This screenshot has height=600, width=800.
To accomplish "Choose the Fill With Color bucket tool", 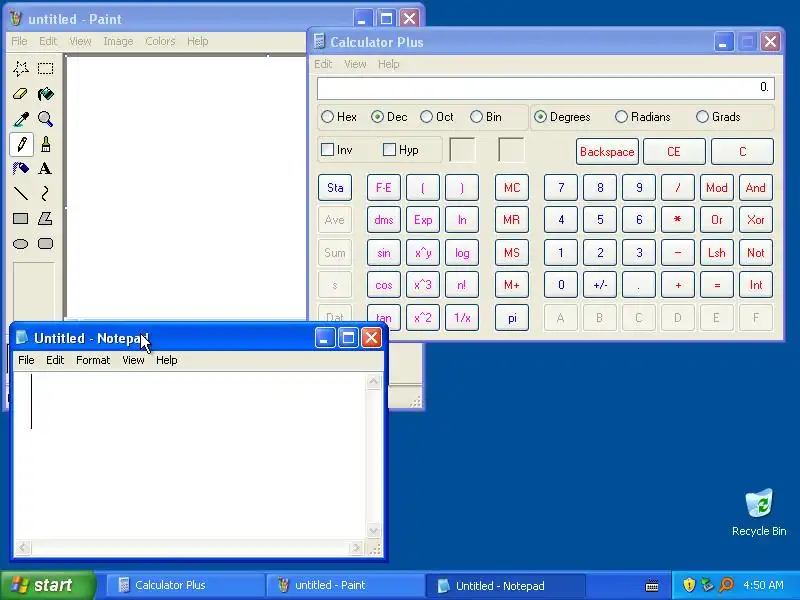I will 45,94.
